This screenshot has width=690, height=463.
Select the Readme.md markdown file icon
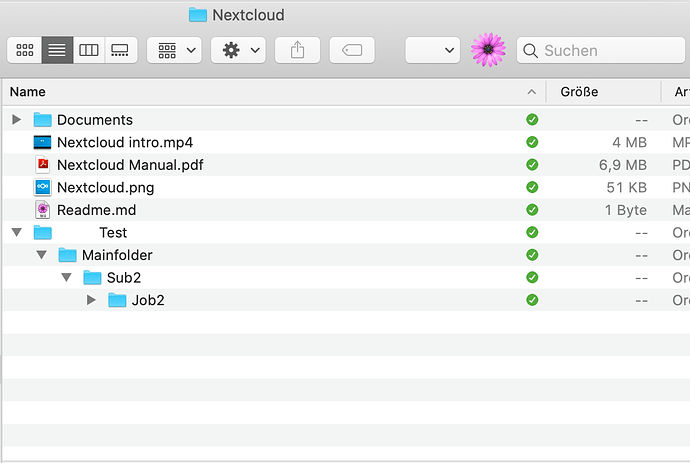coord(43,209)
